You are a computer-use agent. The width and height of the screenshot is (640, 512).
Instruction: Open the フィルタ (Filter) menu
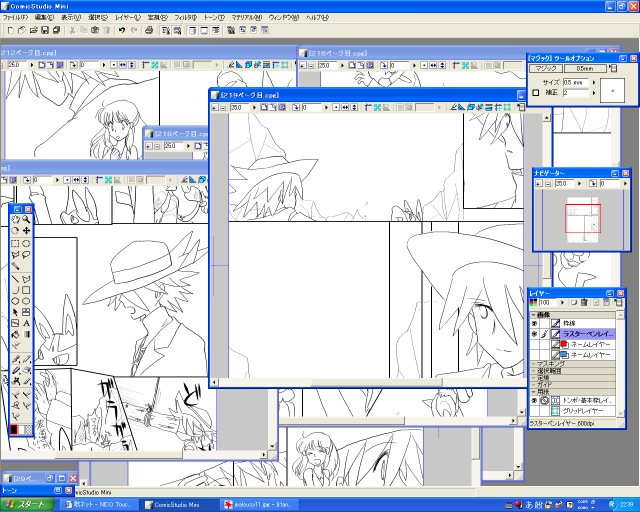click(185, 17)
